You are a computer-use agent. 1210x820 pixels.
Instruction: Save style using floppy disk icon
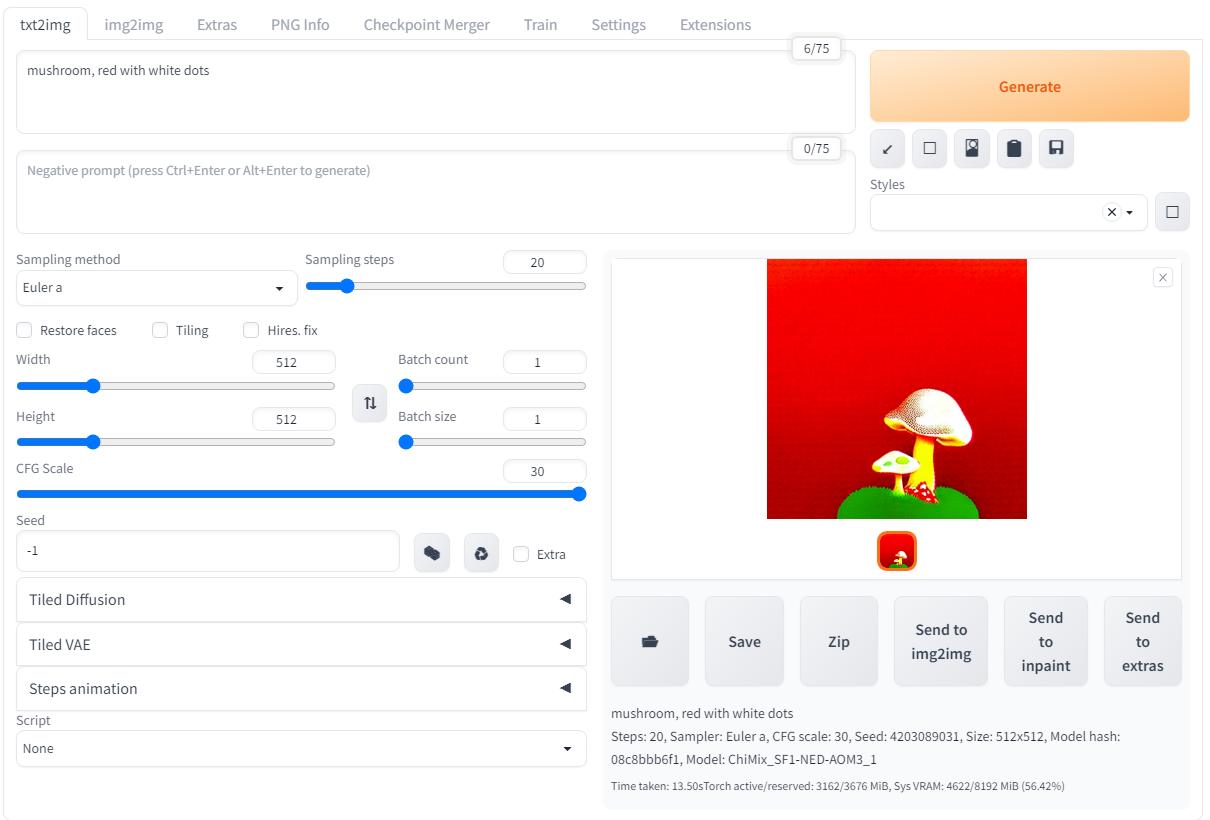click(x=1056, y=149)
